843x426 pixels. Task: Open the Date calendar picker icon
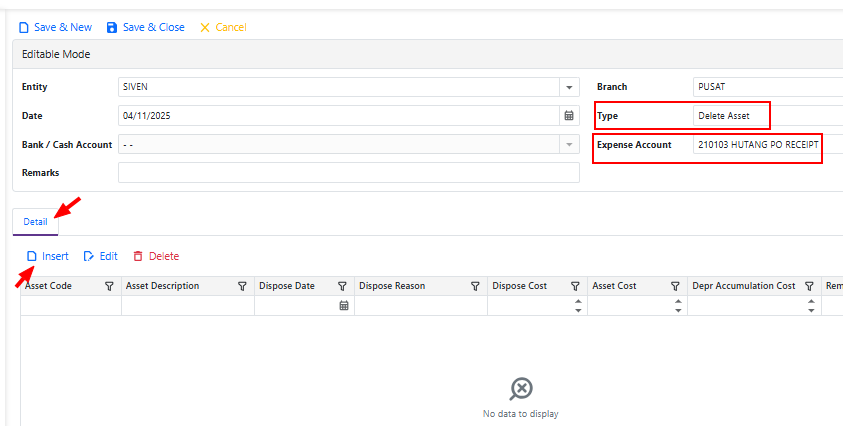[x=569, y=116]
